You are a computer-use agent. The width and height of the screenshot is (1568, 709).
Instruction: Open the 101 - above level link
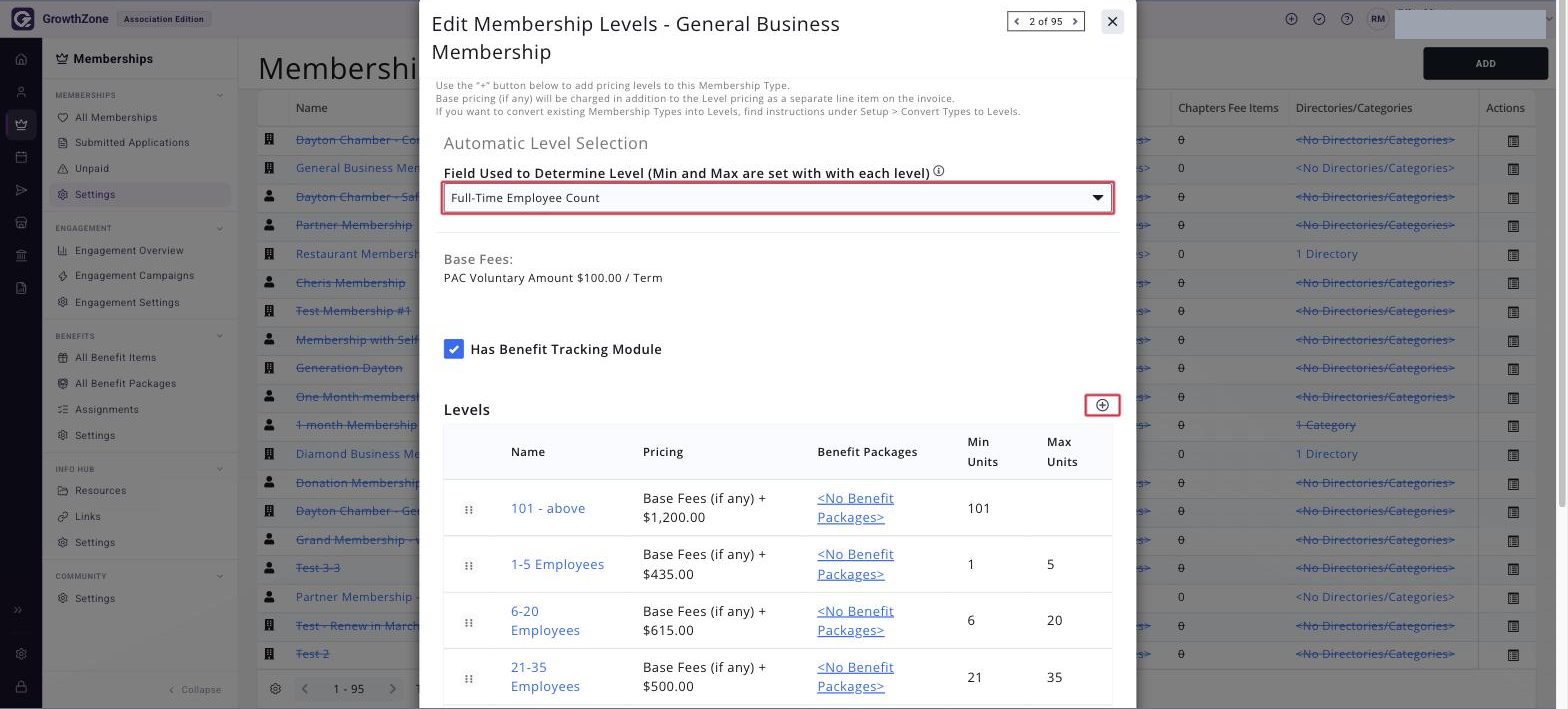[548, 508]
